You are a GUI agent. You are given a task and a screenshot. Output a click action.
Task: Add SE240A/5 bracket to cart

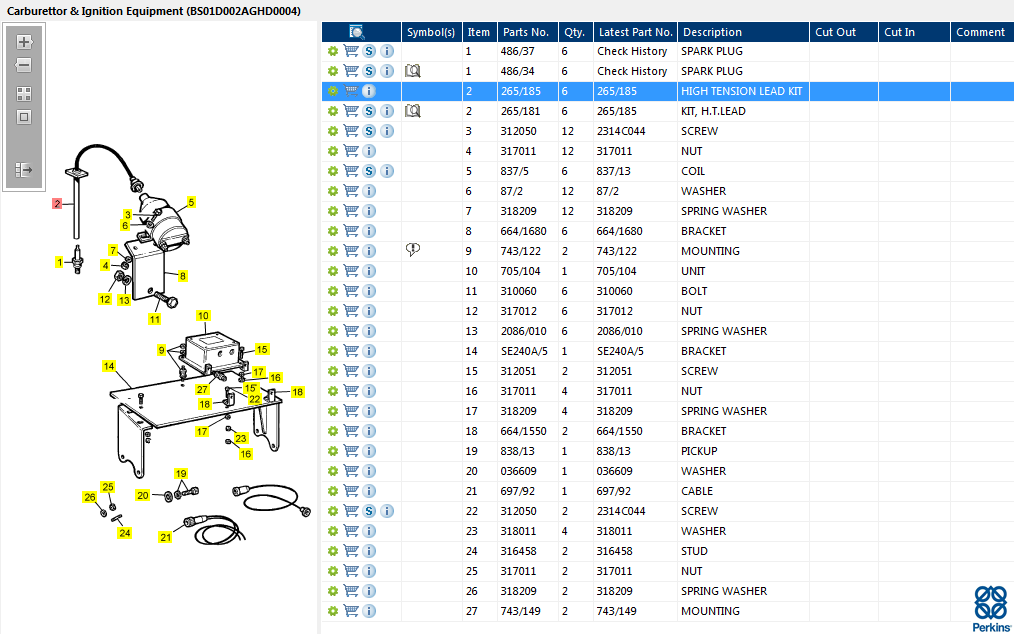(x=351, y=351)
